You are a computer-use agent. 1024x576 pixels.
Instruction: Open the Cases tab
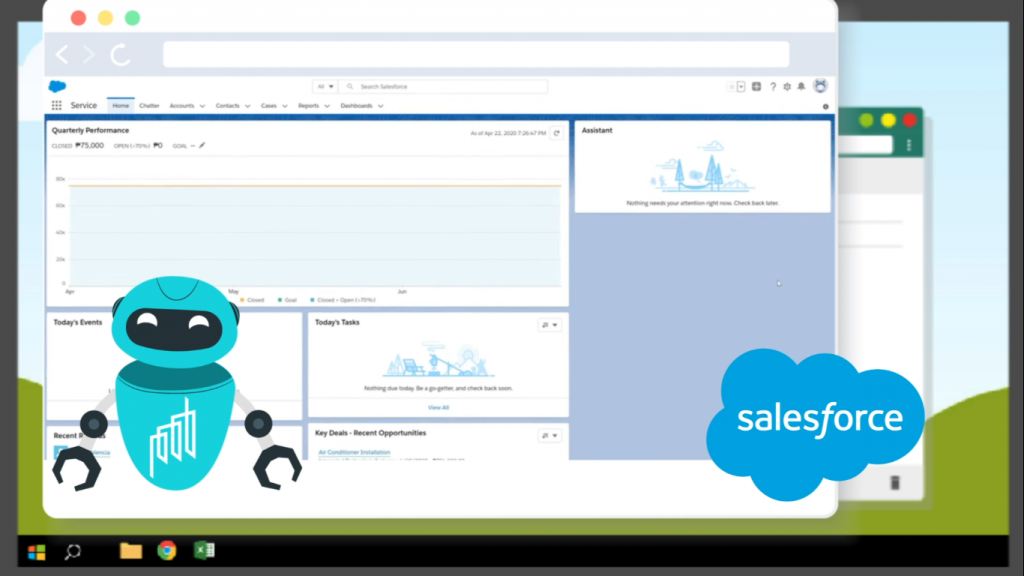(268, 106)
